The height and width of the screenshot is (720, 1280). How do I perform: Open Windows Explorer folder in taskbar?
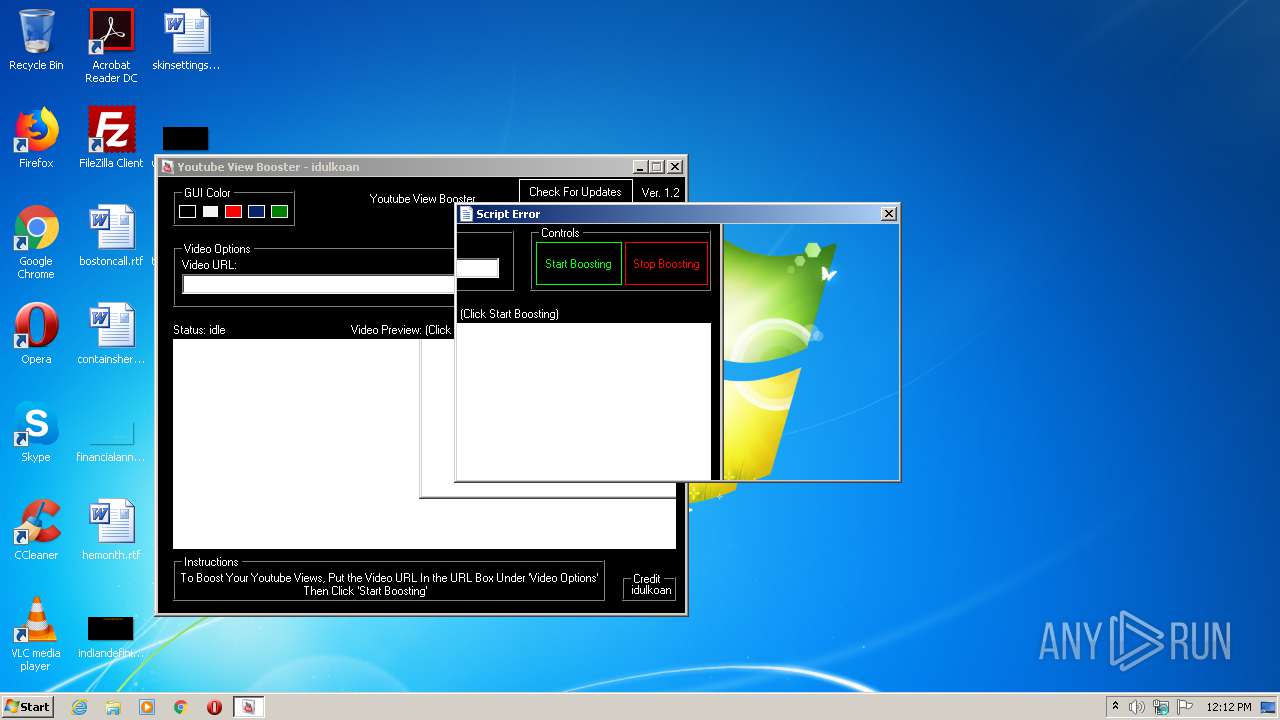[x=113, y=707]
